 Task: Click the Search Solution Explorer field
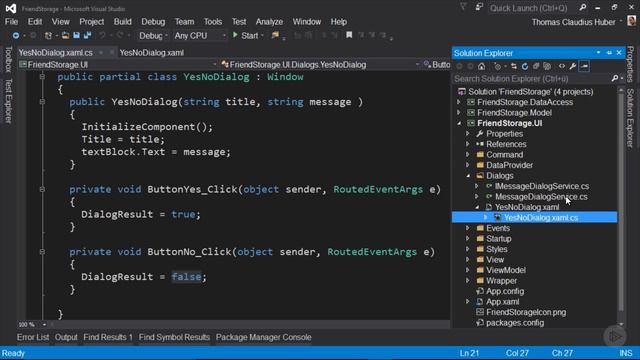point(532,78)
